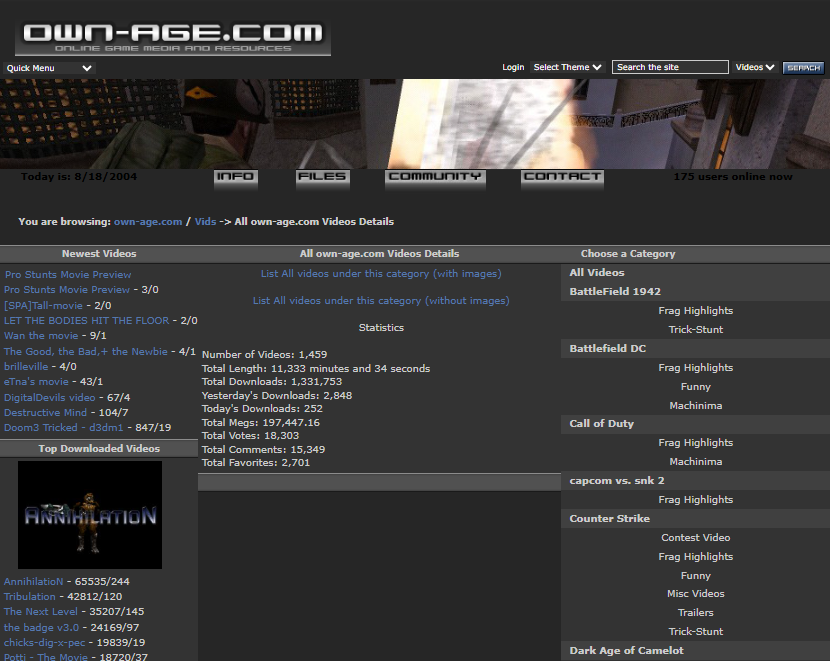The width and height of the screenshot is (830, 661).
Task: Open The Good, the Bad,+ the Newbie
Action: tap(86, 351)
